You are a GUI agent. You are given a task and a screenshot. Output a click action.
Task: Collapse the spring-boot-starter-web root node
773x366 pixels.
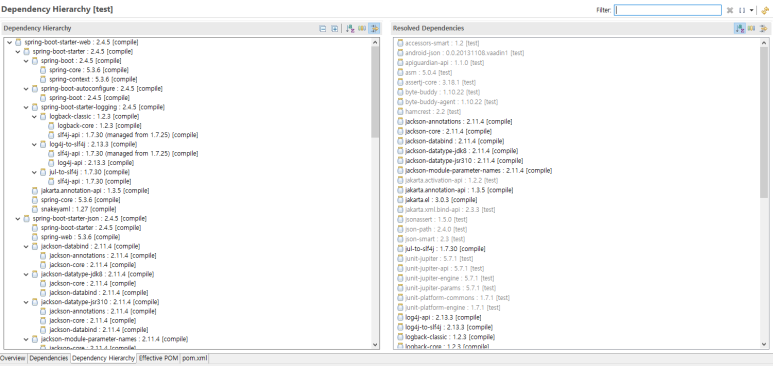10,42
